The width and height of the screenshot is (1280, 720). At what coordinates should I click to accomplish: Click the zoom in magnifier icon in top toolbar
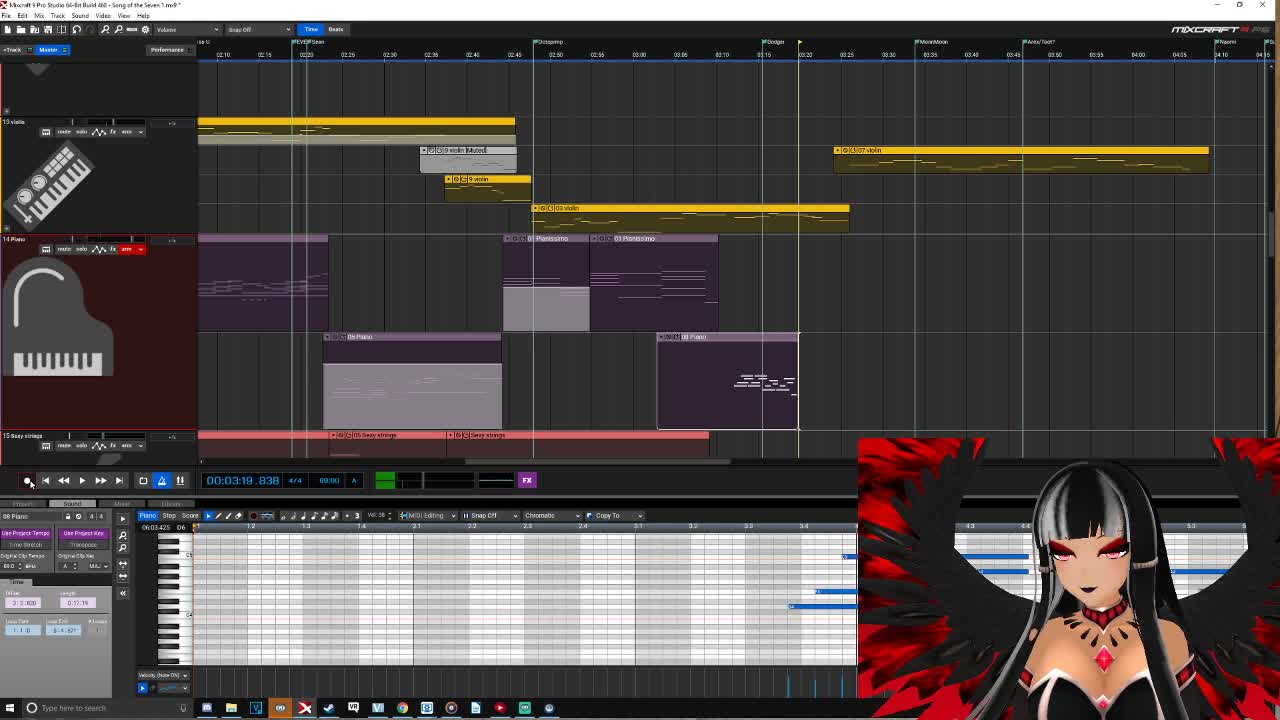click(x=105, y=29)
